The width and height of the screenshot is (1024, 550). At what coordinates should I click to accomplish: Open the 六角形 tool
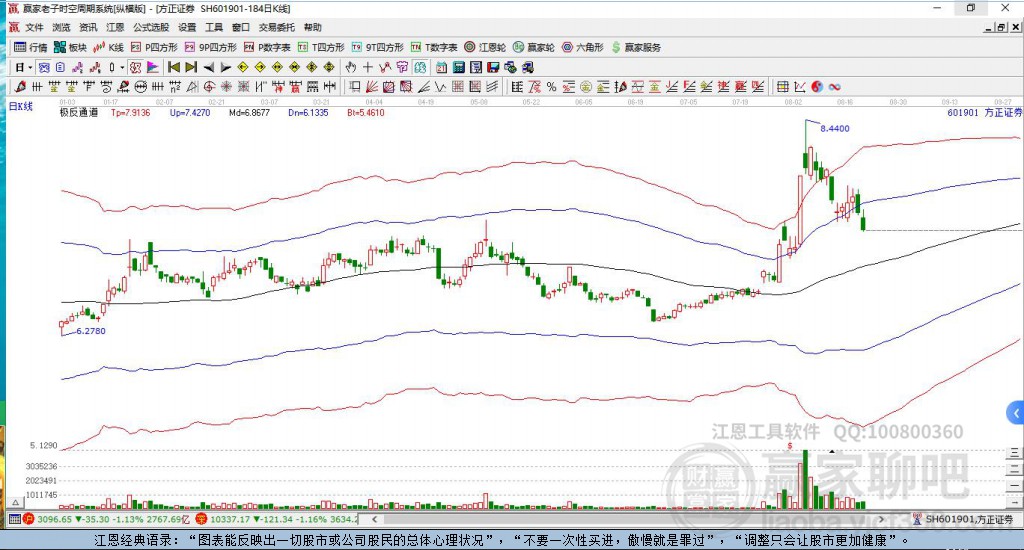tap(583, 47)
